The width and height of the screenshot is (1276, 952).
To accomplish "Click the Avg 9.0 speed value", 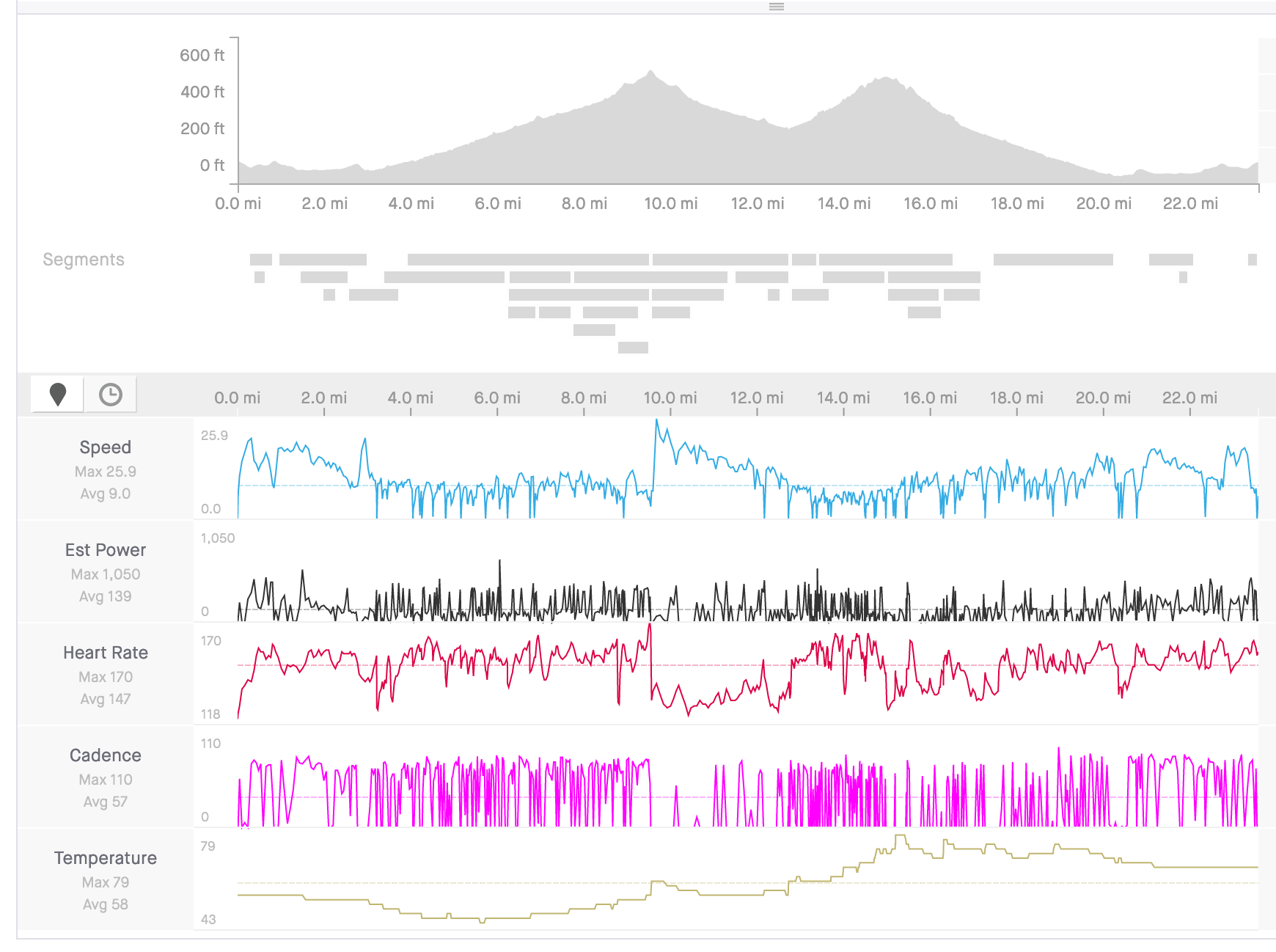I will tap(106, 494).
